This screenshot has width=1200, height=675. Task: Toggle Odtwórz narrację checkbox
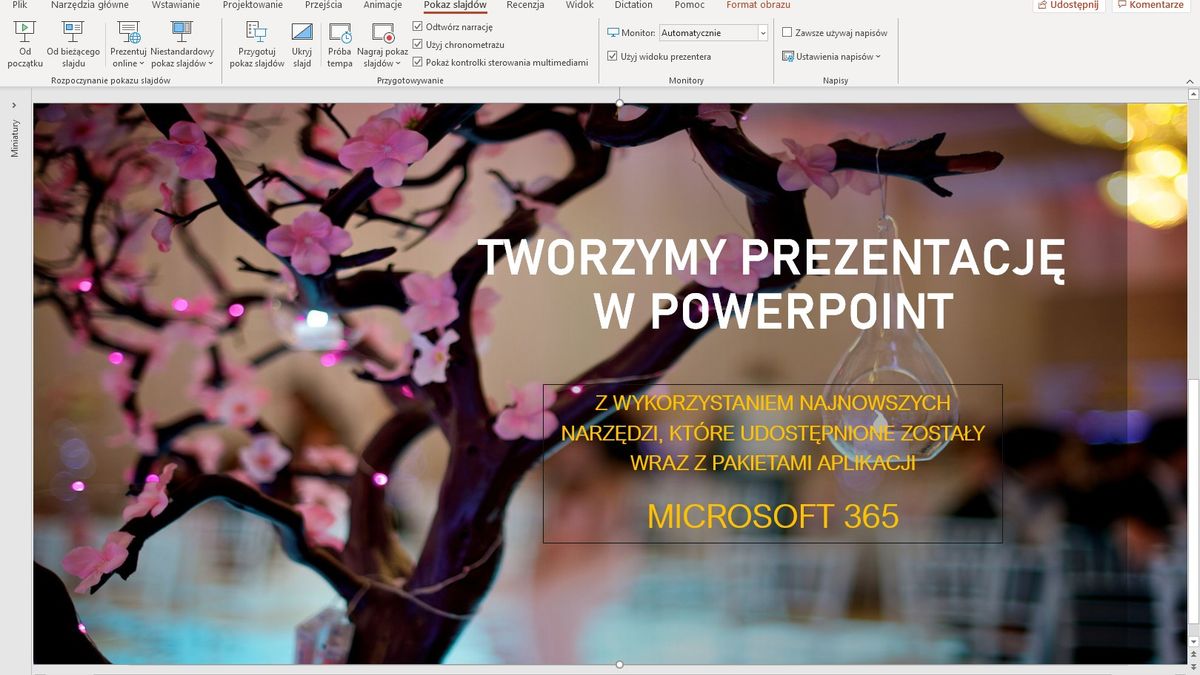click(x=418, y=27)
